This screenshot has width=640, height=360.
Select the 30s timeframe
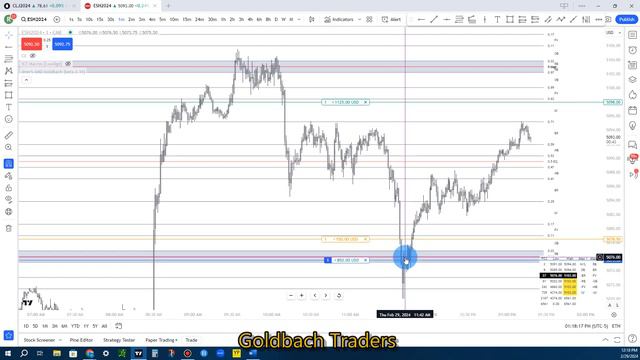pos(111,19)
